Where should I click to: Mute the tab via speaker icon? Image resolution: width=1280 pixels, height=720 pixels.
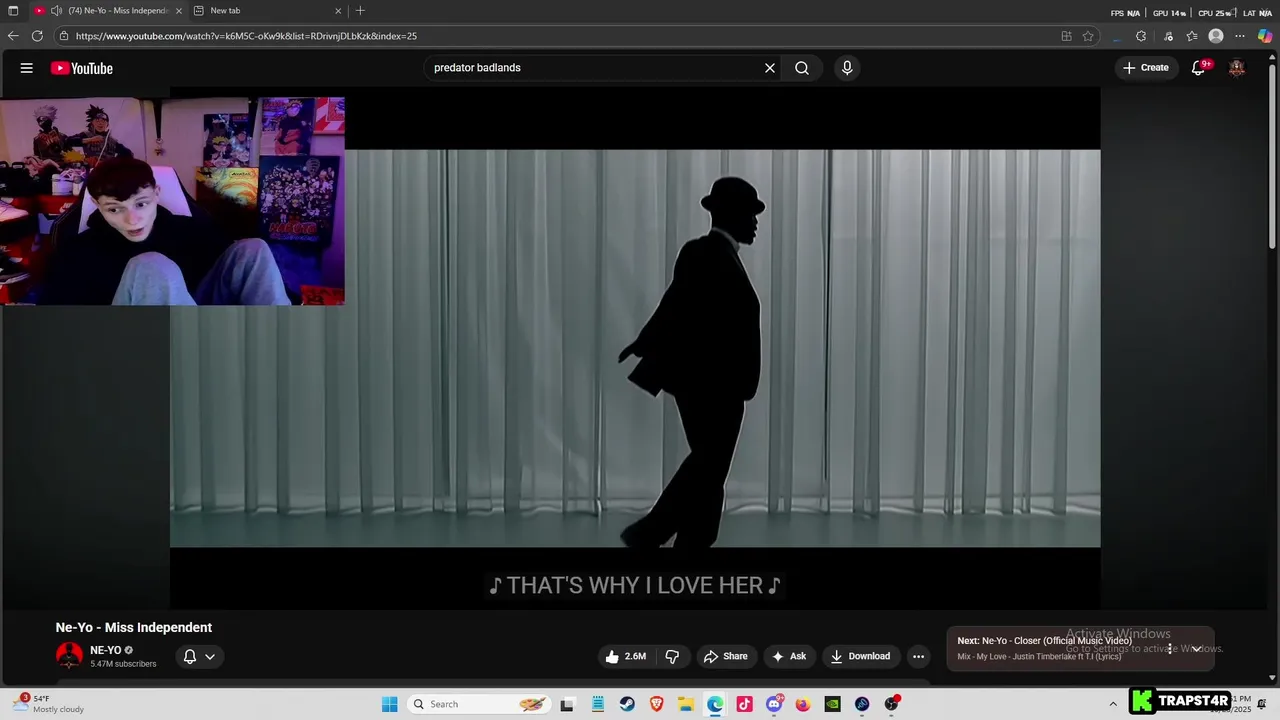coord(57,11)
